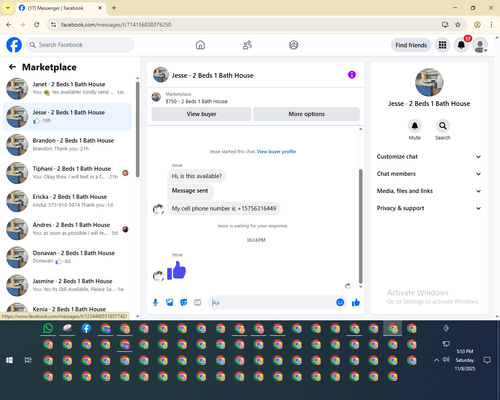This screenshot has width=500, height=400.
Task: Open the View buyer profile link
Action: [x=276, y=151]
